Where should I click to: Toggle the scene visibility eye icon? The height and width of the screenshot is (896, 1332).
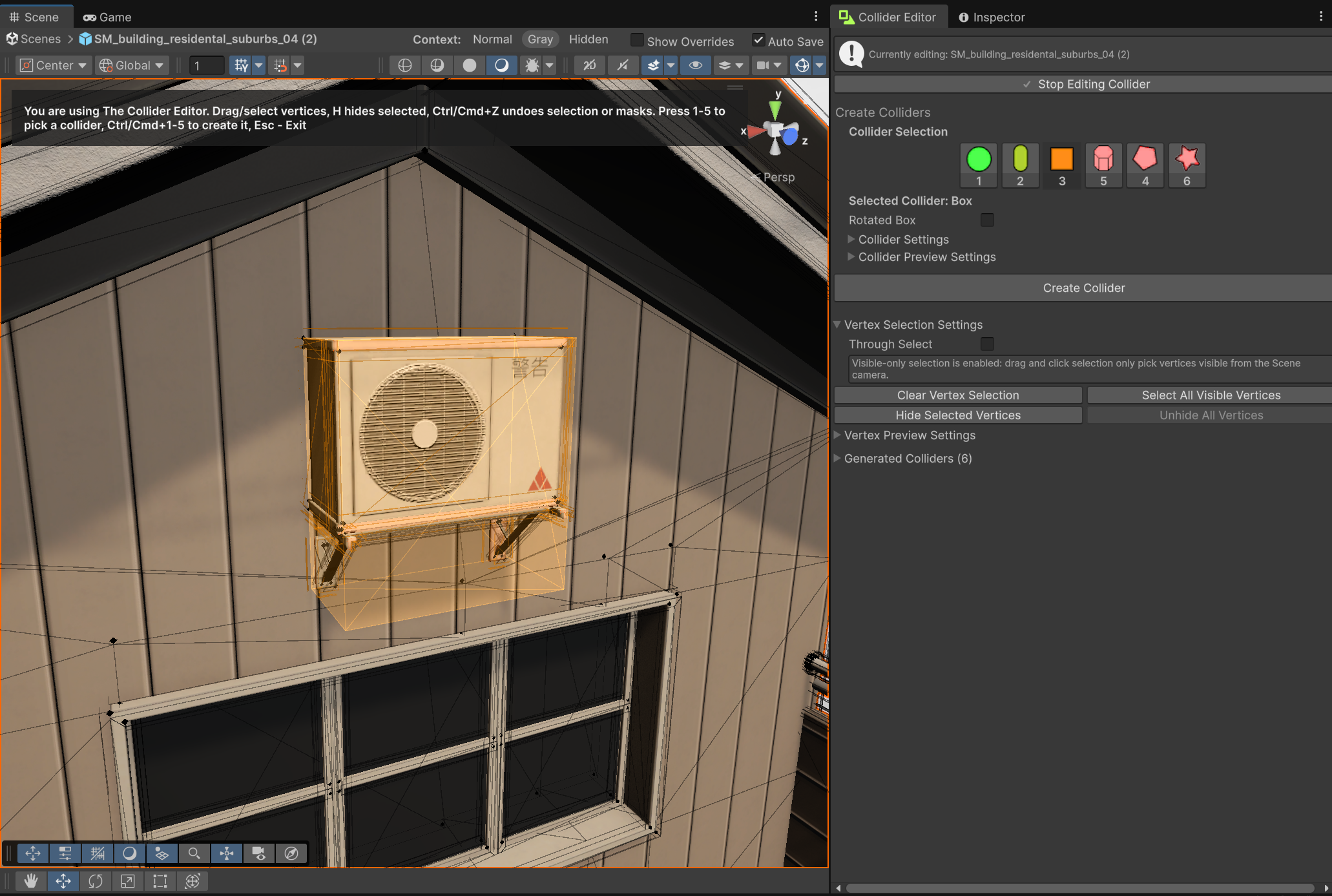pos(695,65)
